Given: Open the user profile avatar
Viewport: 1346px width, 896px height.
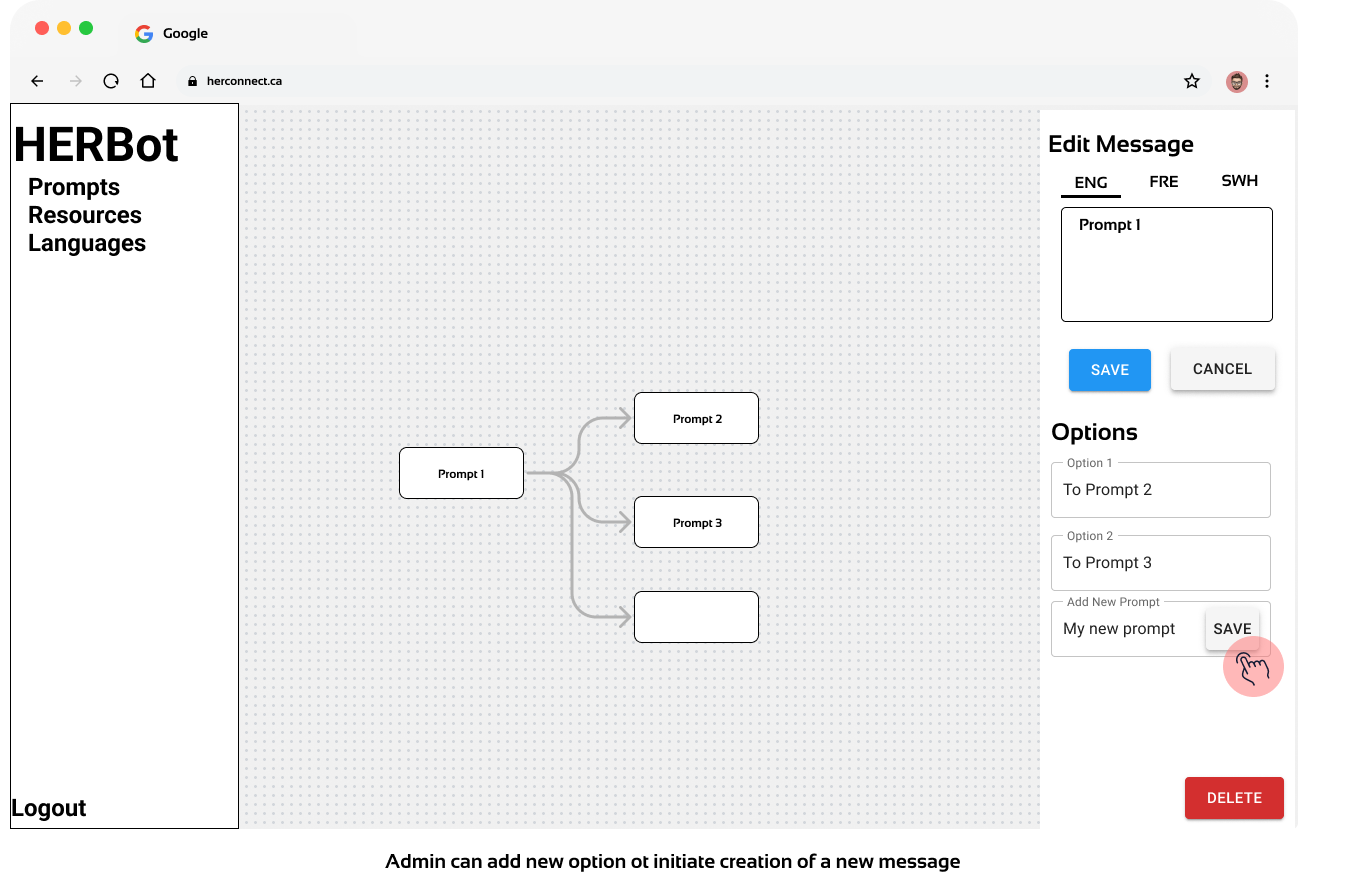Looking at the screenshot, I should point(1237,81).
